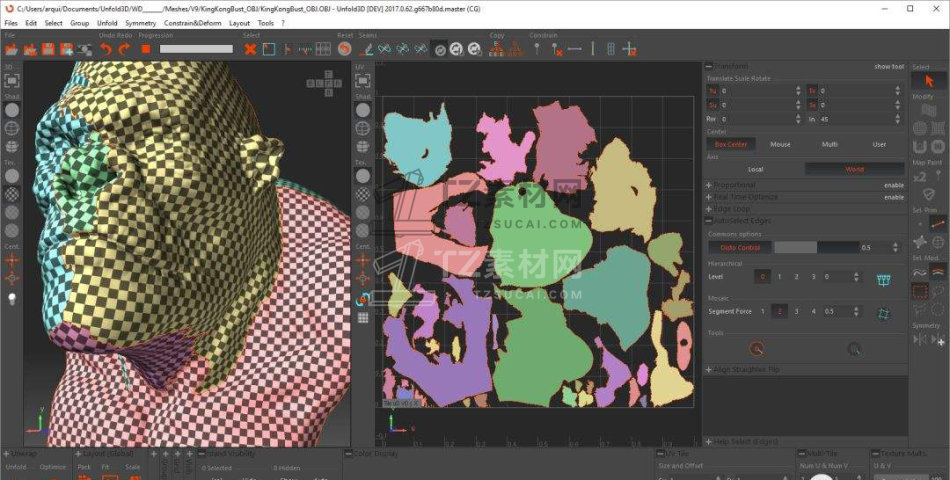Image resolution: width=950 pixels, height=480 pixels.
Task: Collapse the Transform section
Action: (x=709, y=67)
